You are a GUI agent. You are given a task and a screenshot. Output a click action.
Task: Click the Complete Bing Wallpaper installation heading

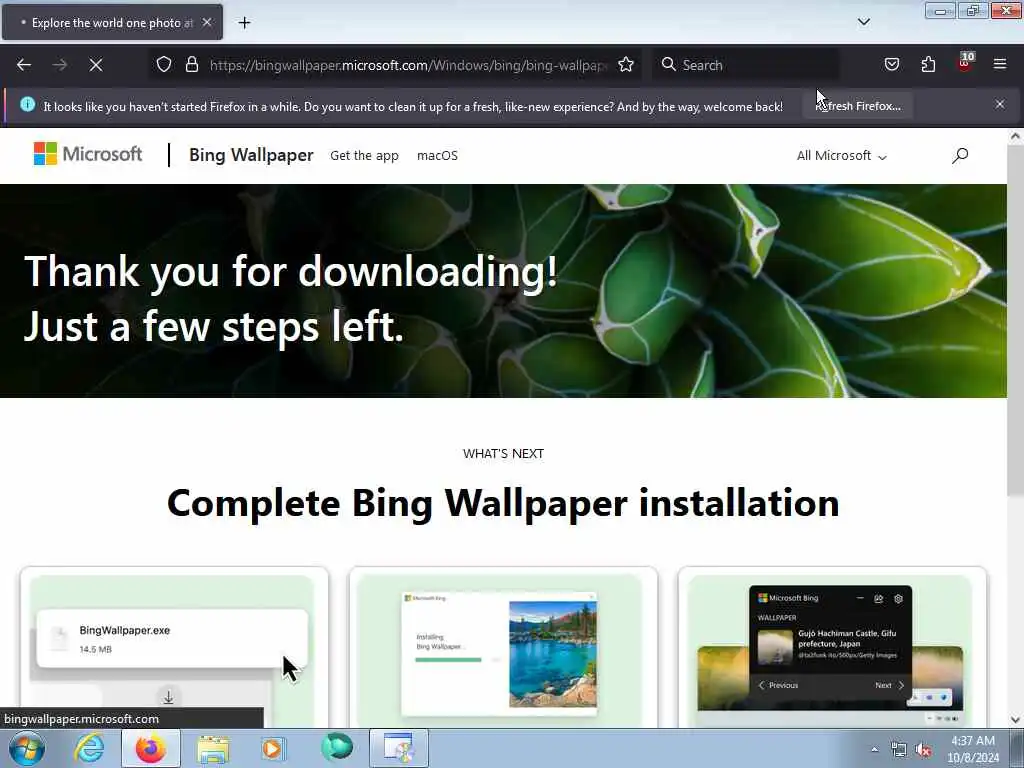tap(503, 503)
